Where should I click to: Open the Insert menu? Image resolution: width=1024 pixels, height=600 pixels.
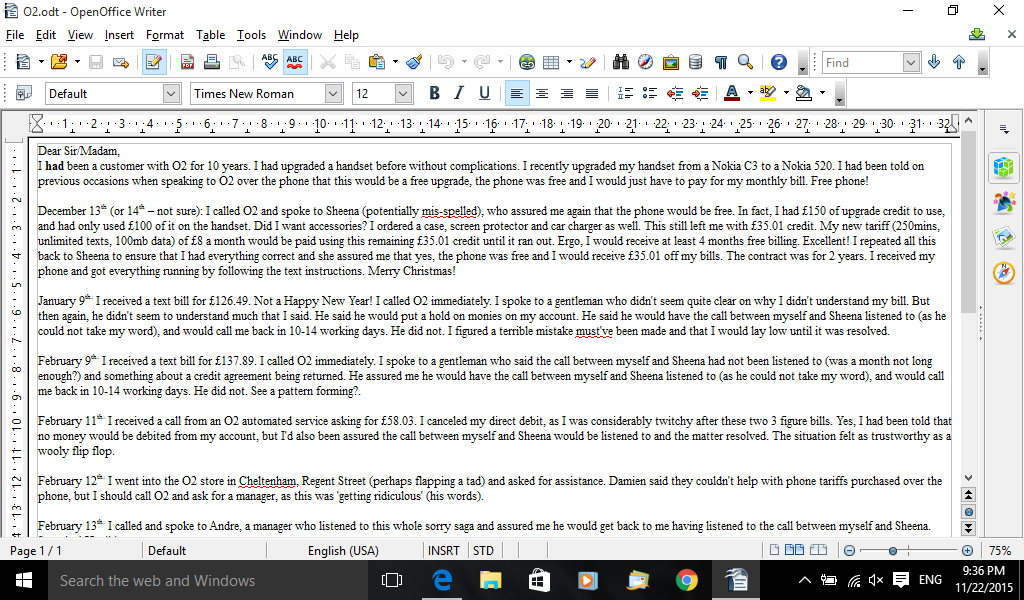click(119, 35)
